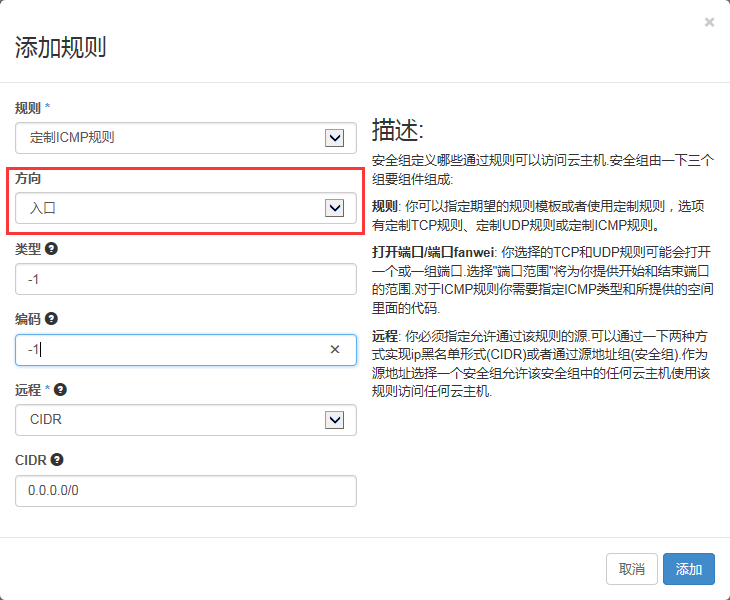
Task: Focus the 类型 input field
Action: pos(186,279)
